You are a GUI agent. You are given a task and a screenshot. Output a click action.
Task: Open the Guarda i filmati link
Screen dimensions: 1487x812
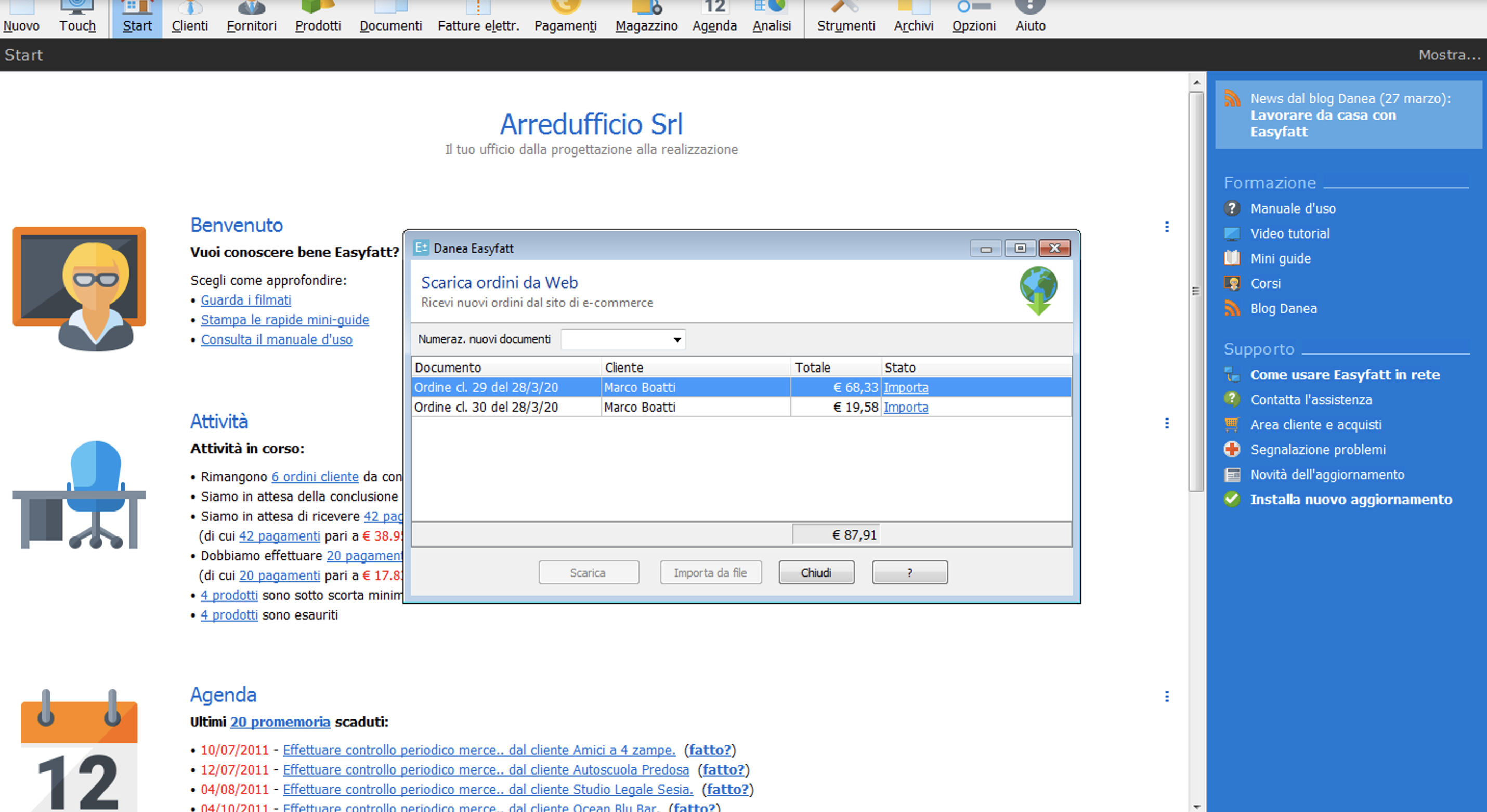(246, 300)
